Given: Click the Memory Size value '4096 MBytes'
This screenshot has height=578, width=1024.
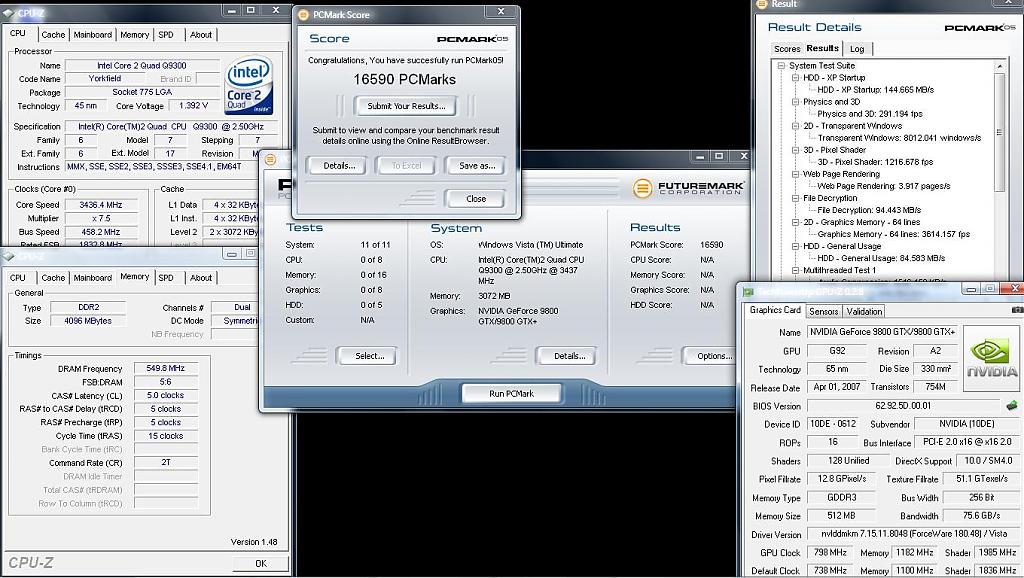Looking at the screenshot, I should 88,321.
